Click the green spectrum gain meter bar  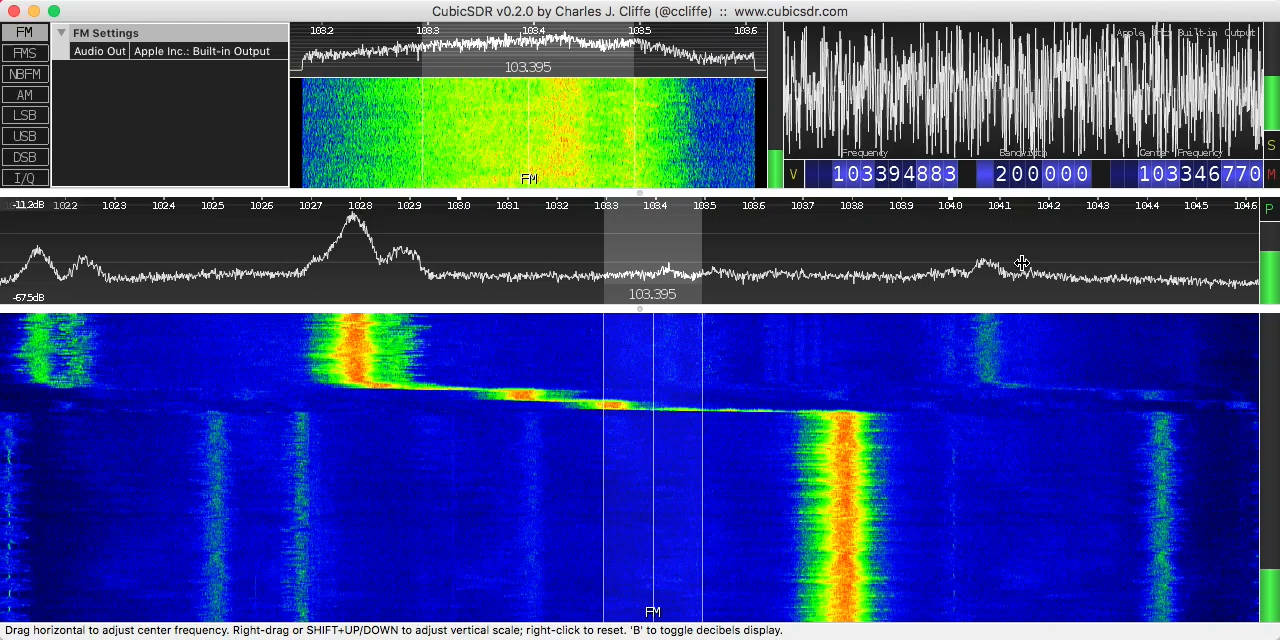coord(1270,275)
